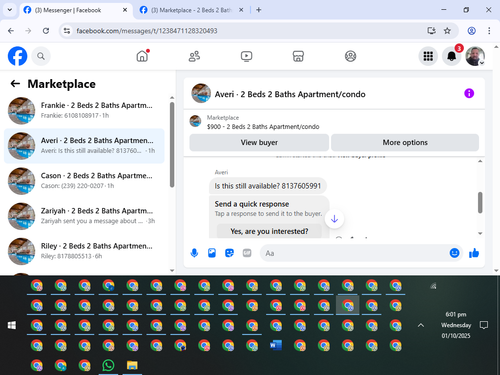Click the Averi chat header avatar
The width and height of the screenshot is (500, 375).
(201, 93)
